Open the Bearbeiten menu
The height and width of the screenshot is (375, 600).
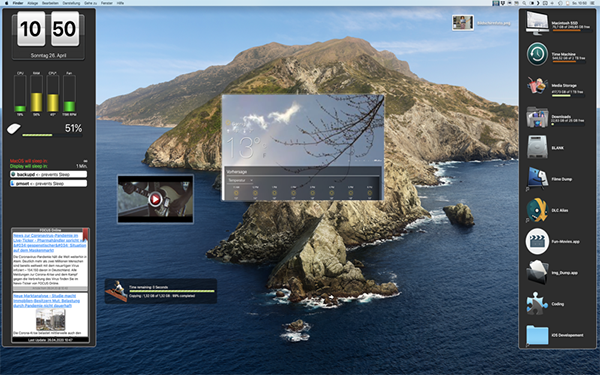click(50, 3)
